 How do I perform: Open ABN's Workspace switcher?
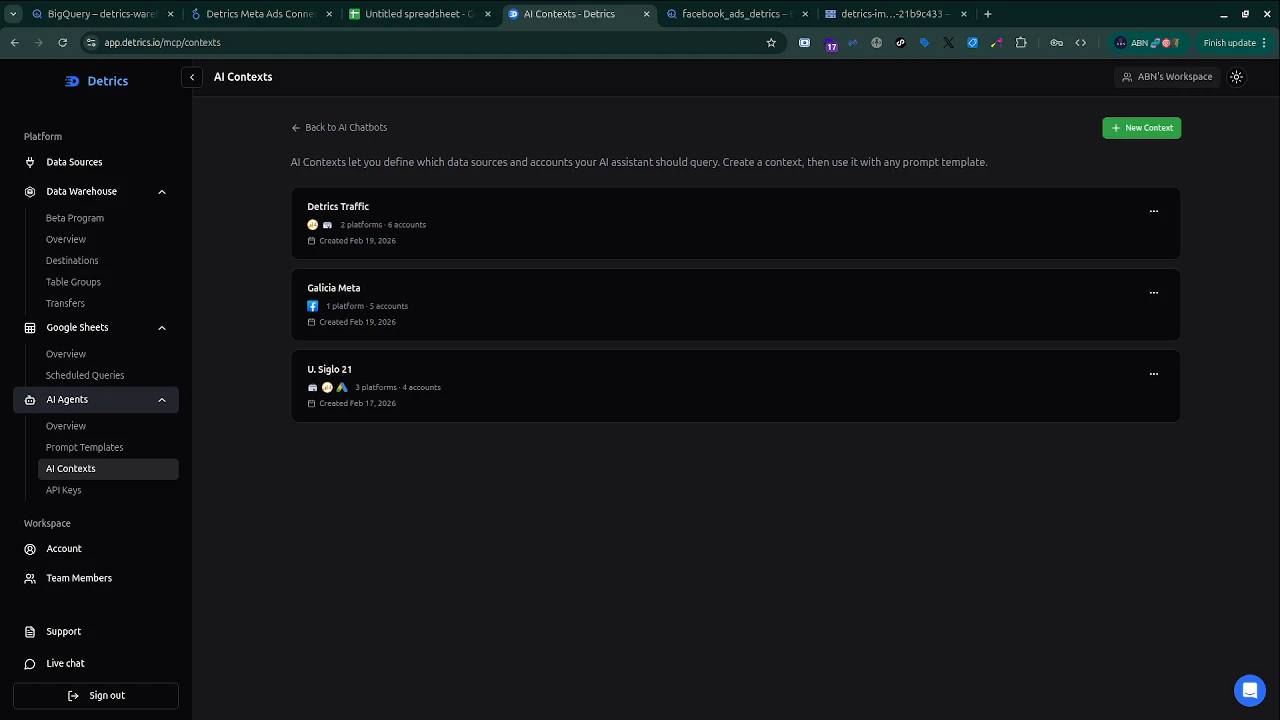coord(1167,77)
